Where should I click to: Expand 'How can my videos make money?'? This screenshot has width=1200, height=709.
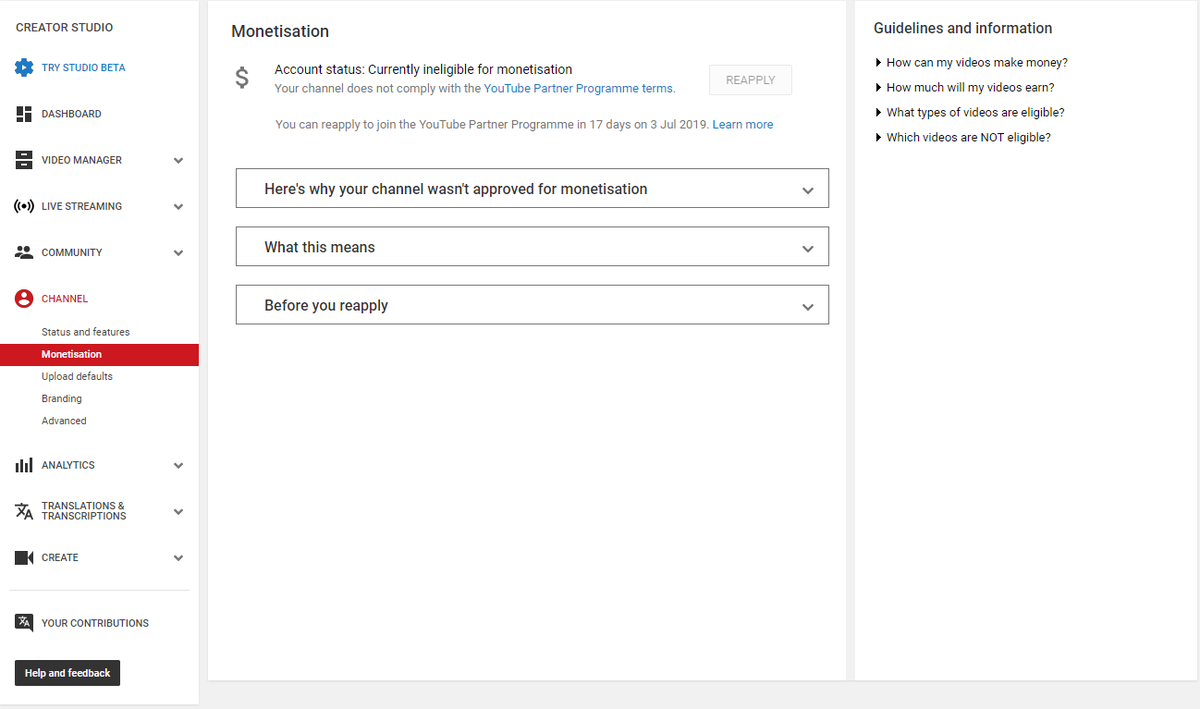click(971, 62)
